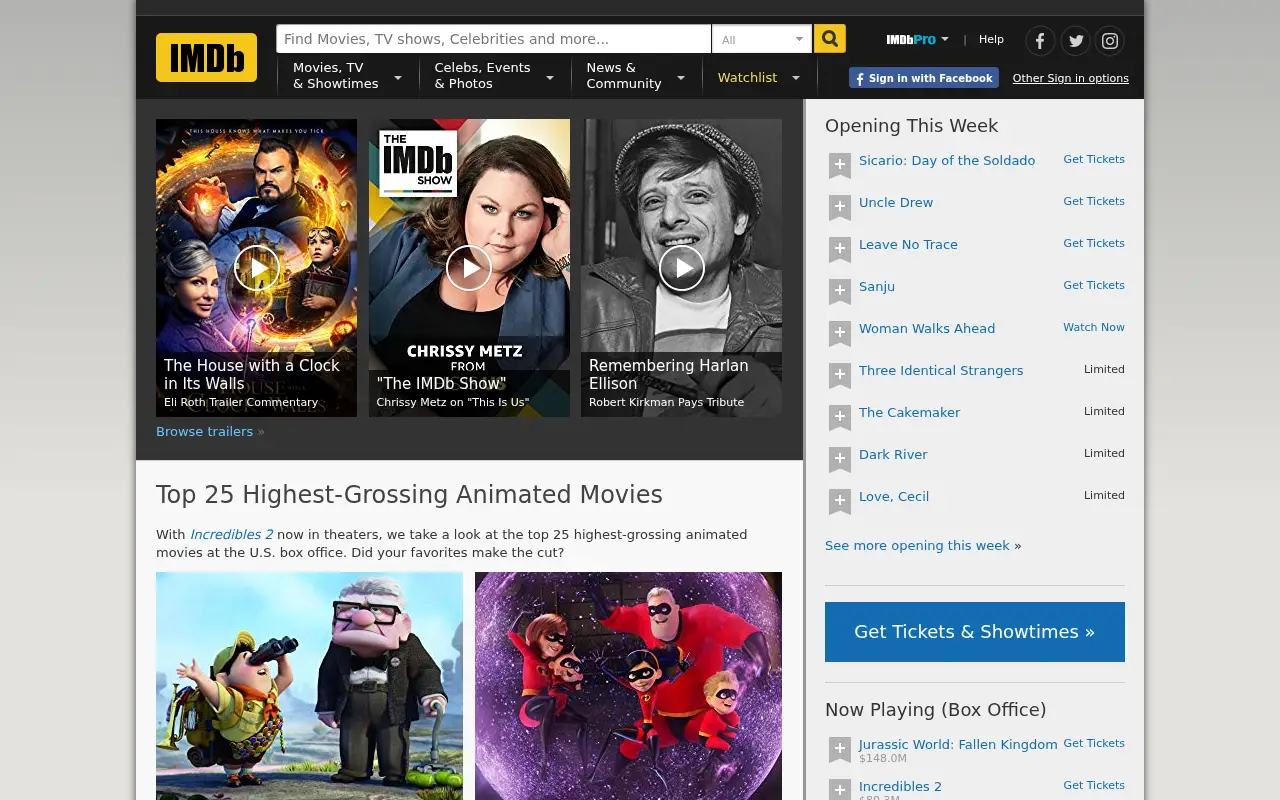The height and width of the screenshot is (800, 1280).
Task: Click Watch Now for Woman Walks Ahead
Action: point(1094,327)
